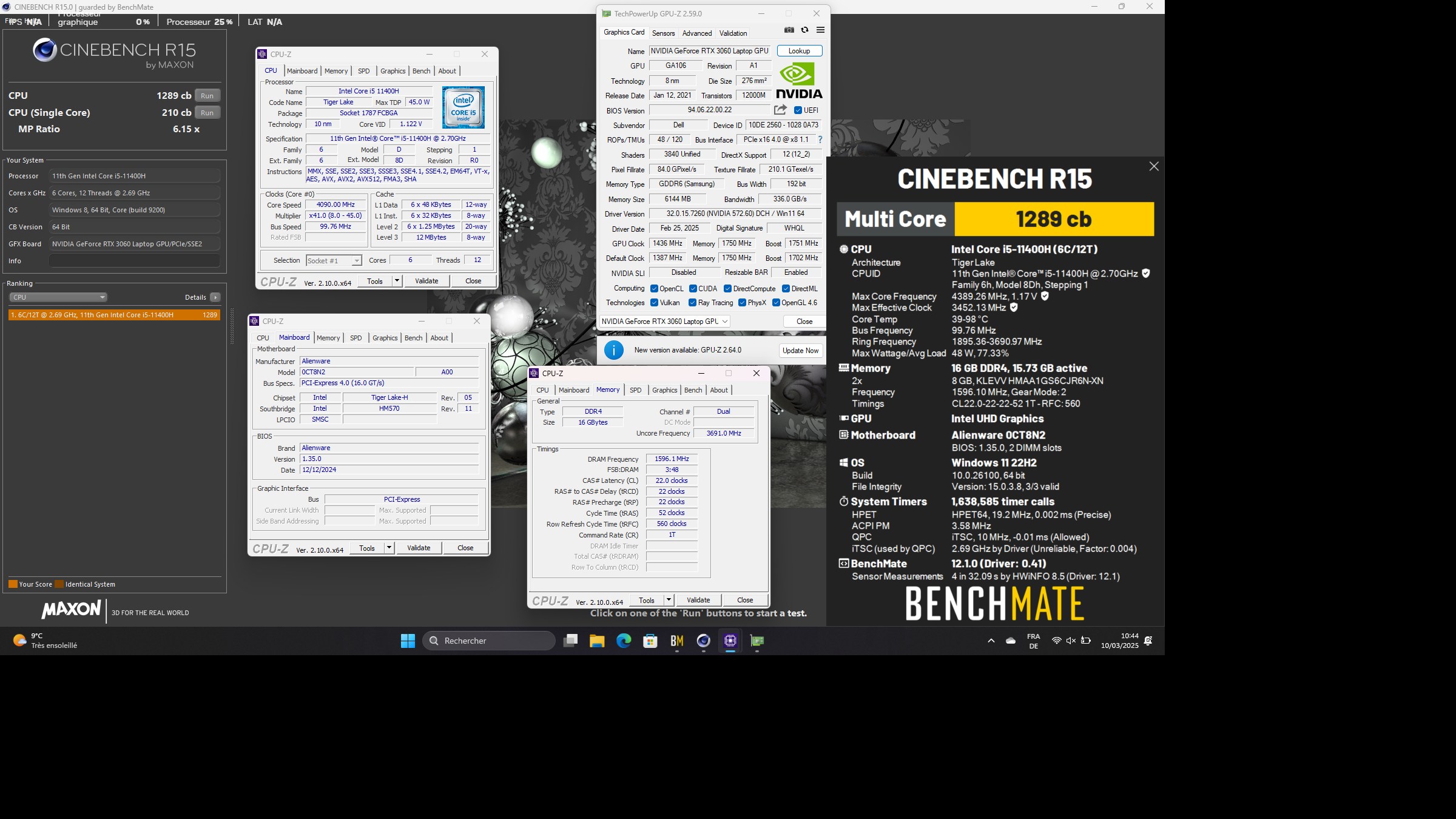Close the BenchMate result overlay

[x=1153, y=166]
